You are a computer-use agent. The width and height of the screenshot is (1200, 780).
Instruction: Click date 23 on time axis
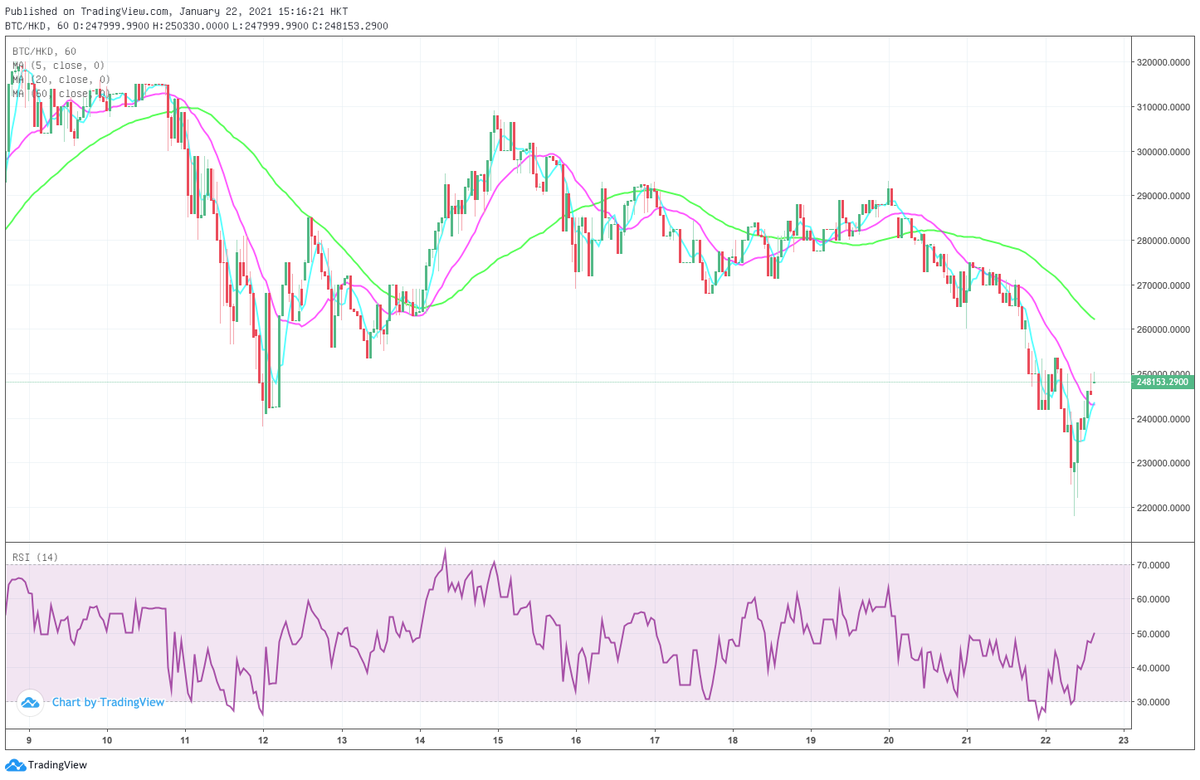1123,741
